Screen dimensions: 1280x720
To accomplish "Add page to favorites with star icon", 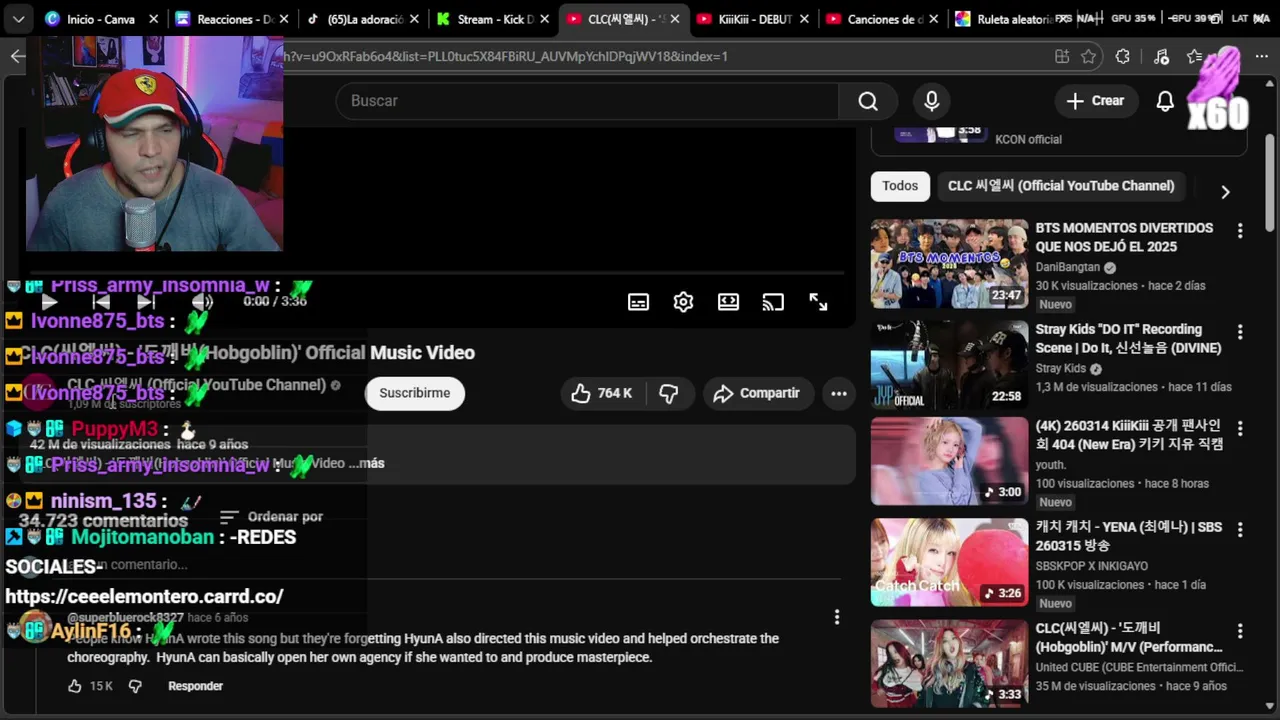I will (x=1089, y=57).
